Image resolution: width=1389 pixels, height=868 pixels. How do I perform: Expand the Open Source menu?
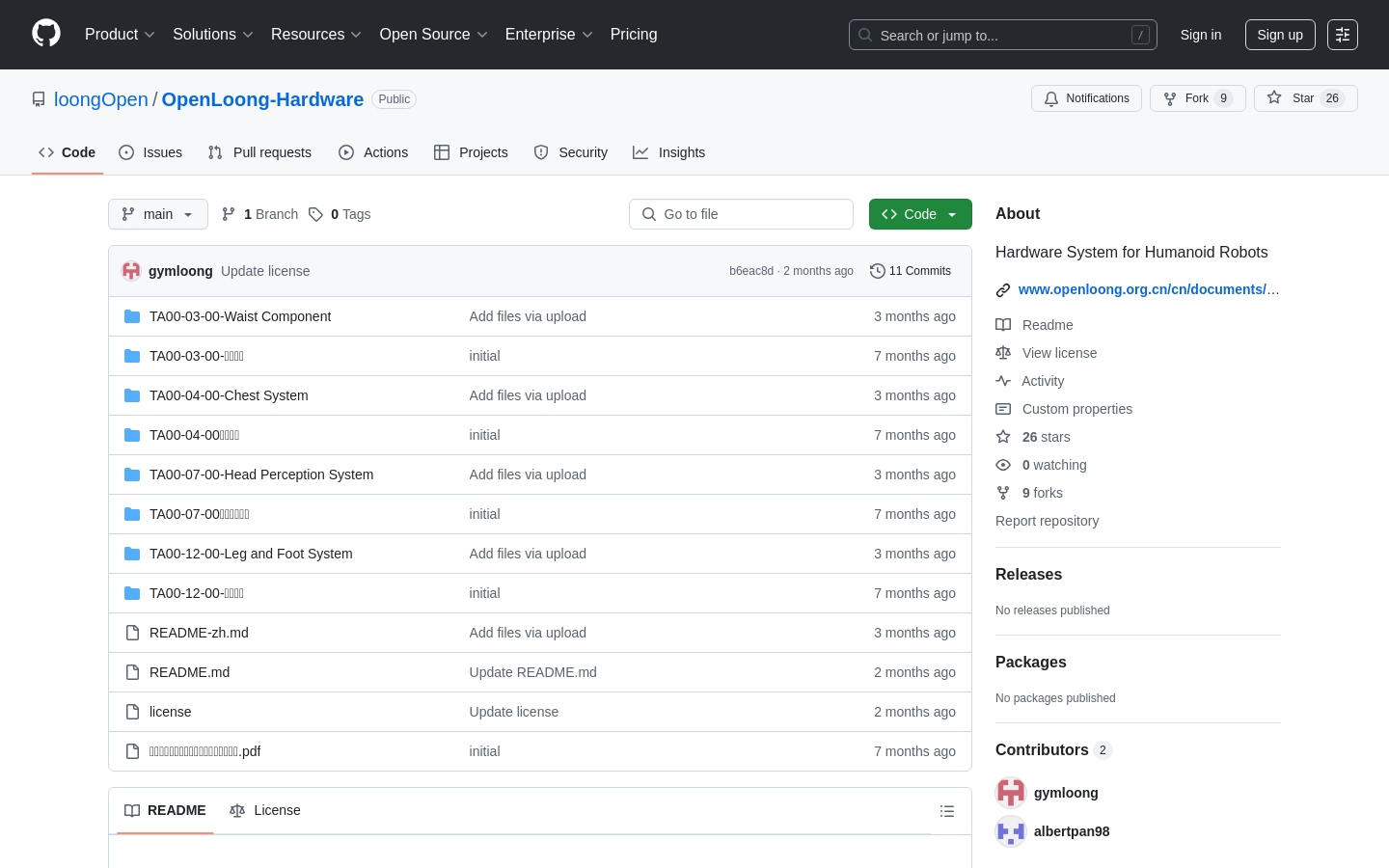(434, 34)
